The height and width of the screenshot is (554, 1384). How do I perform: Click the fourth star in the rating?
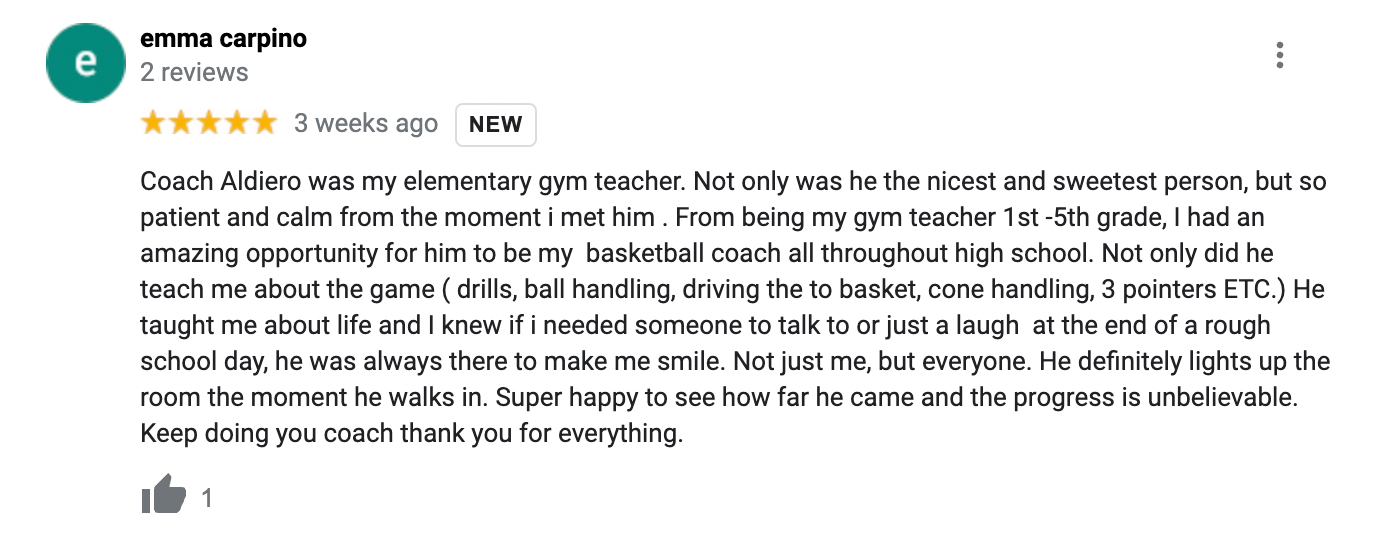236,124
